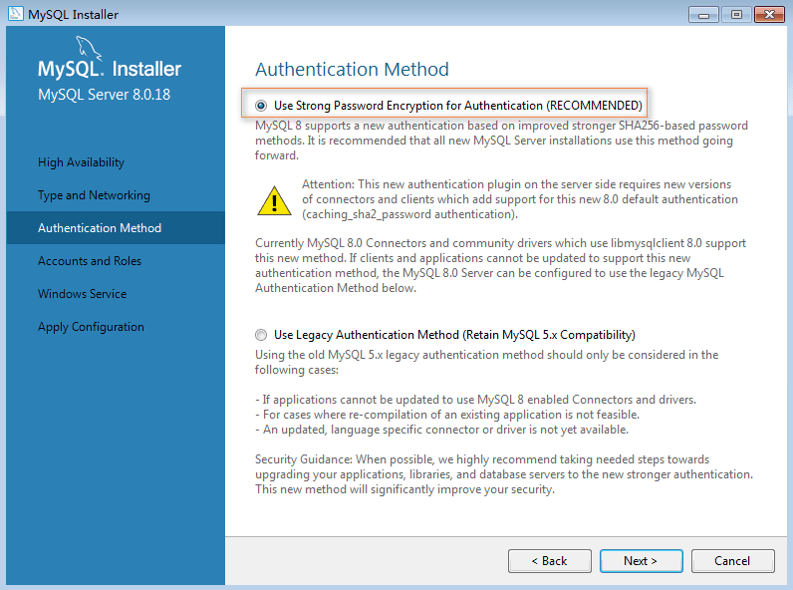This screenshot has height=590, width=793.
Task: Click the Strong Password Encryption option label
Action: [x=458, y=106]
